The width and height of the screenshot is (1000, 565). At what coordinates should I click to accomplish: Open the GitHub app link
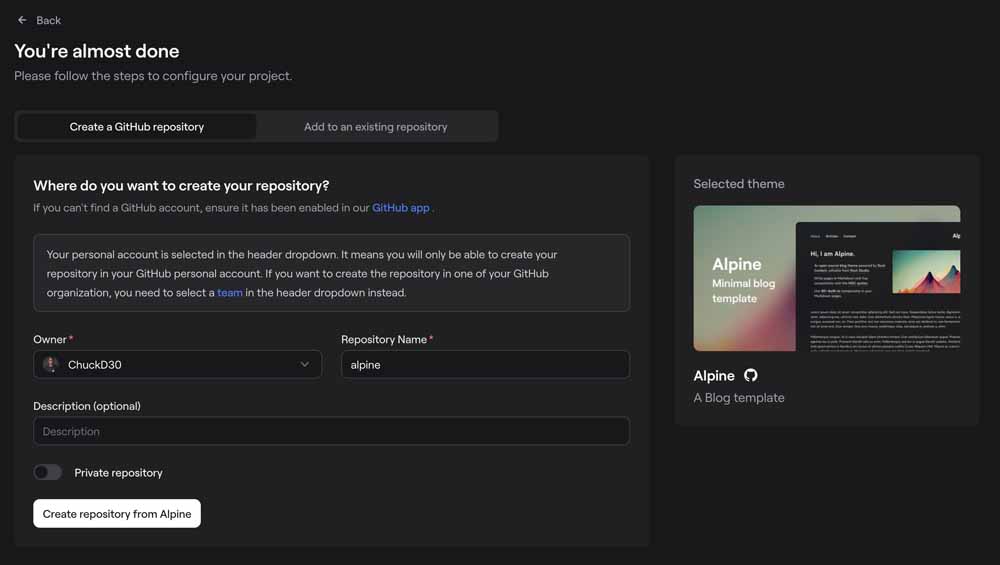[x=401, y=208]
